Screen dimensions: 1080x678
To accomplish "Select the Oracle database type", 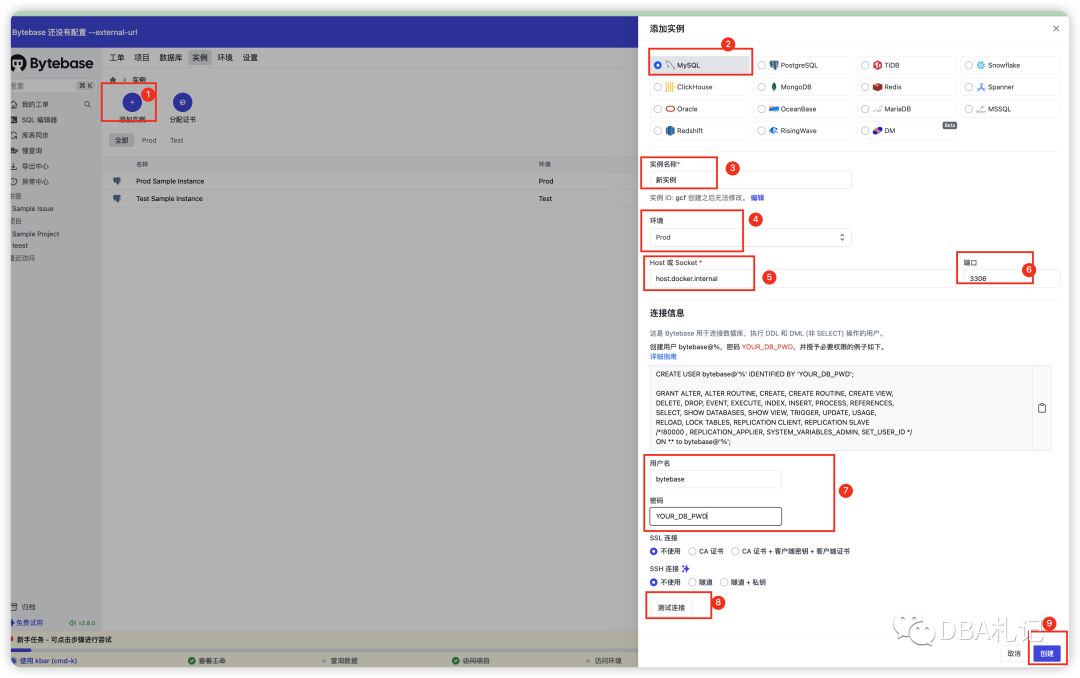I will point(699,109).
